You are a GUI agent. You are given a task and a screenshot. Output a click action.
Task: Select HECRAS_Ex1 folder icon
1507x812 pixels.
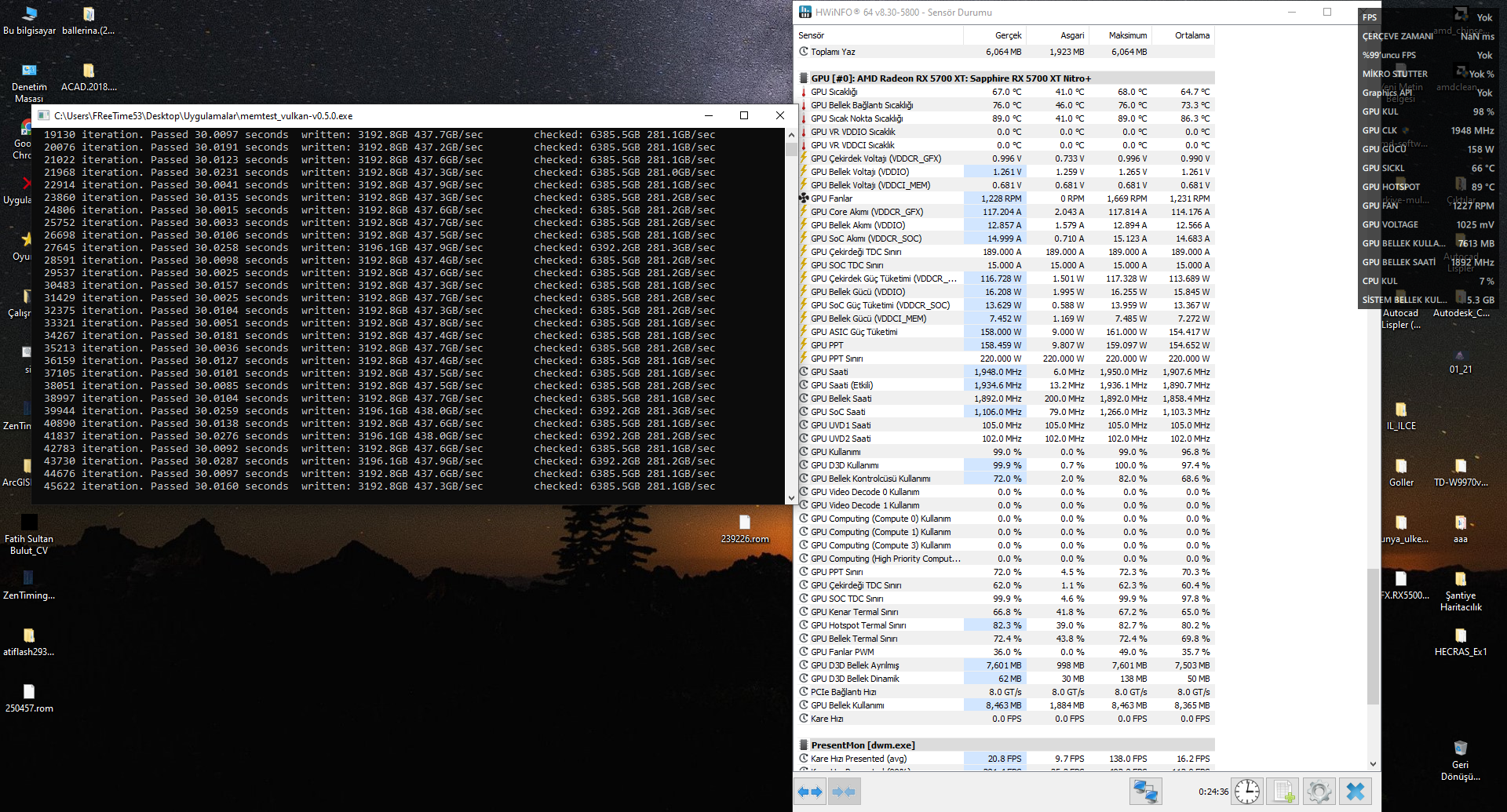[1461, 643]
